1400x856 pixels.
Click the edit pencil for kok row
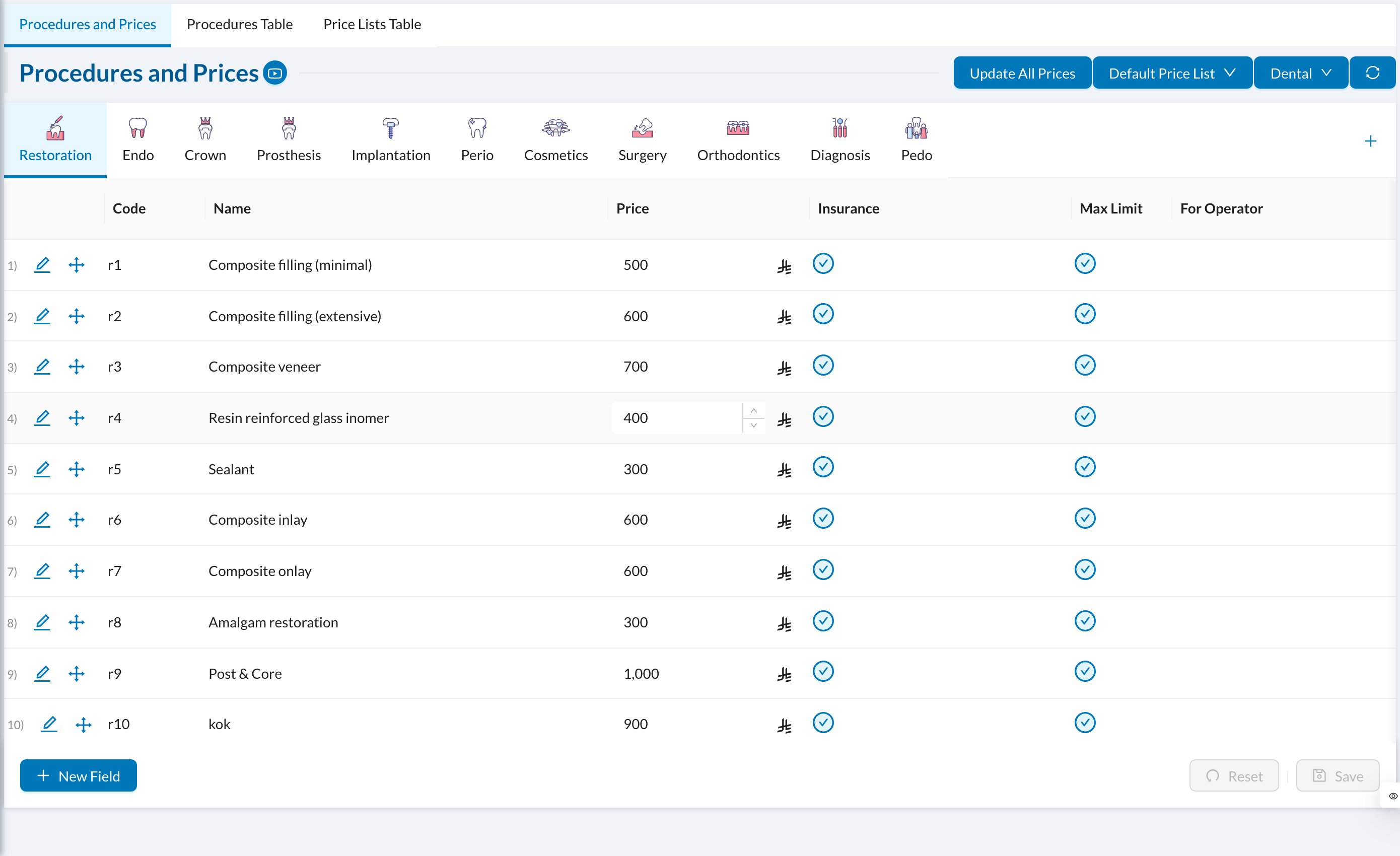coord(49,724)
